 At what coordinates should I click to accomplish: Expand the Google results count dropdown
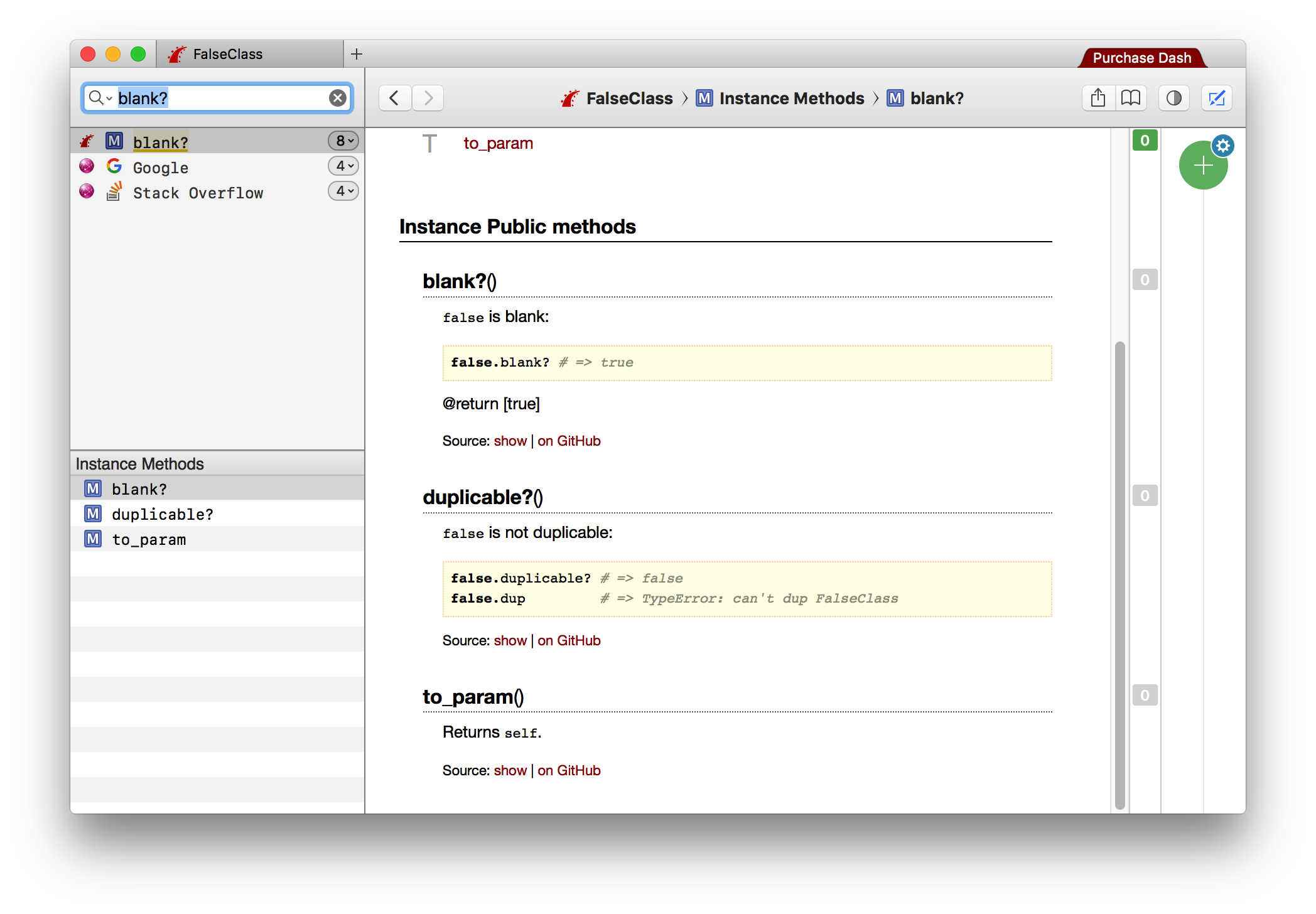pos(343,166)
